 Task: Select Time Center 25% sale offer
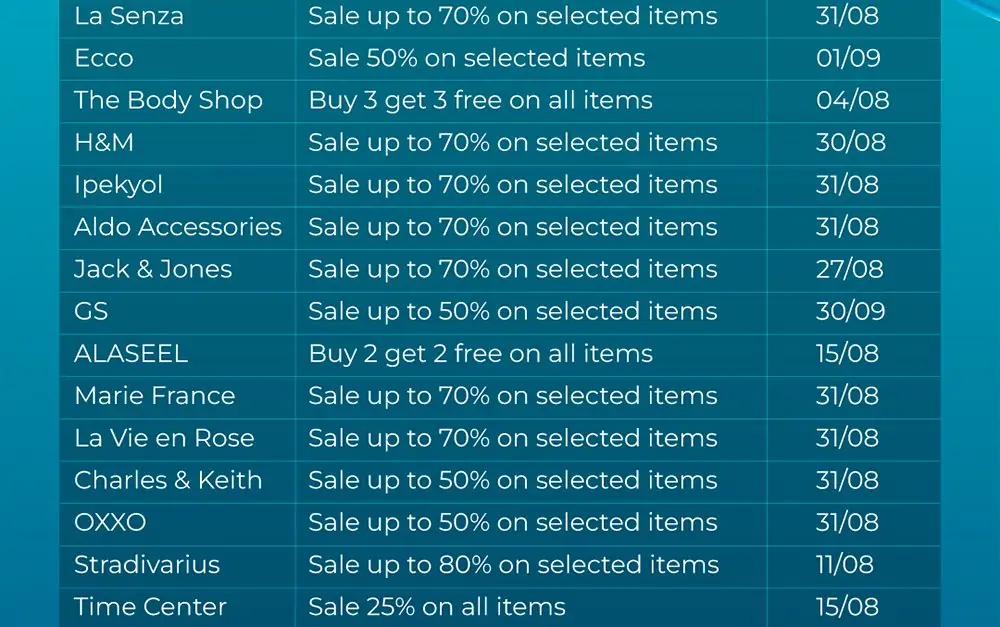click(x=437, y=607)
